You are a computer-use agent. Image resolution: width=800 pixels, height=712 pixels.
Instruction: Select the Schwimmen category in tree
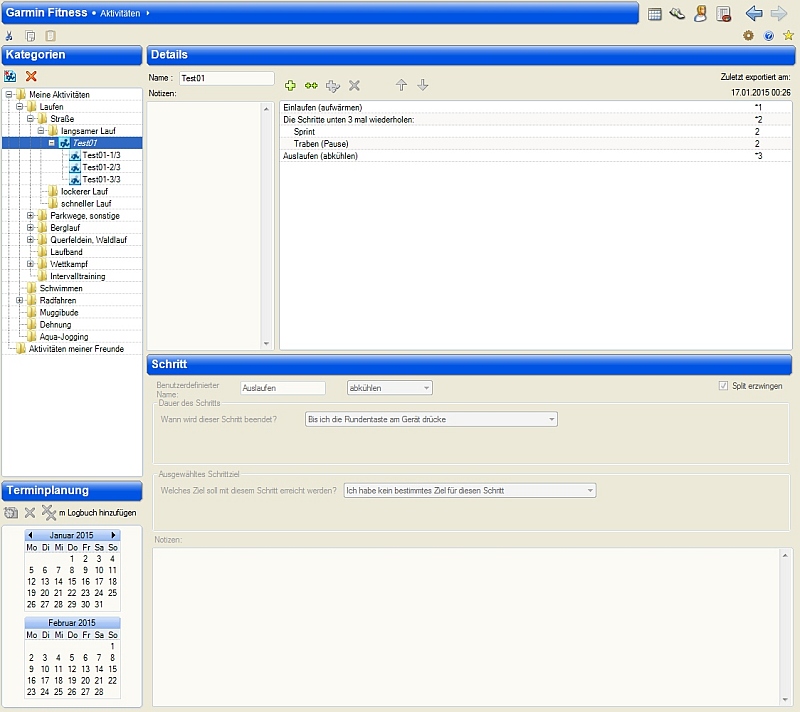point(61,288)
